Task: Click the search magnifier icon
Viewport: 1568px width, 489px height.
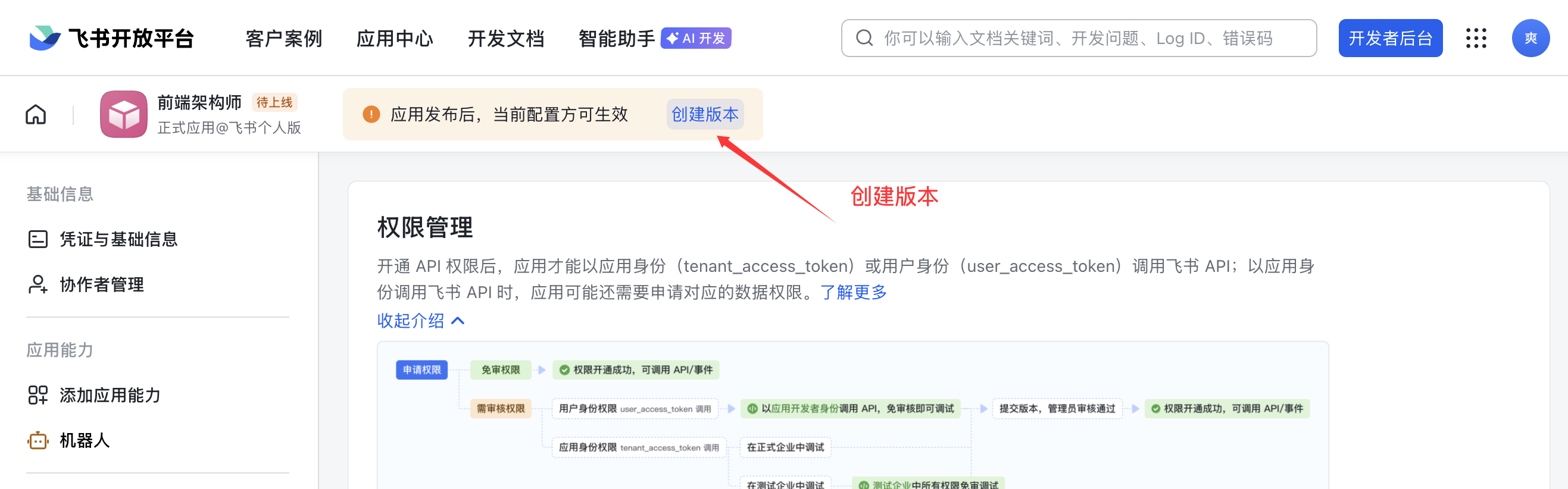Action: tap(864, 38)
